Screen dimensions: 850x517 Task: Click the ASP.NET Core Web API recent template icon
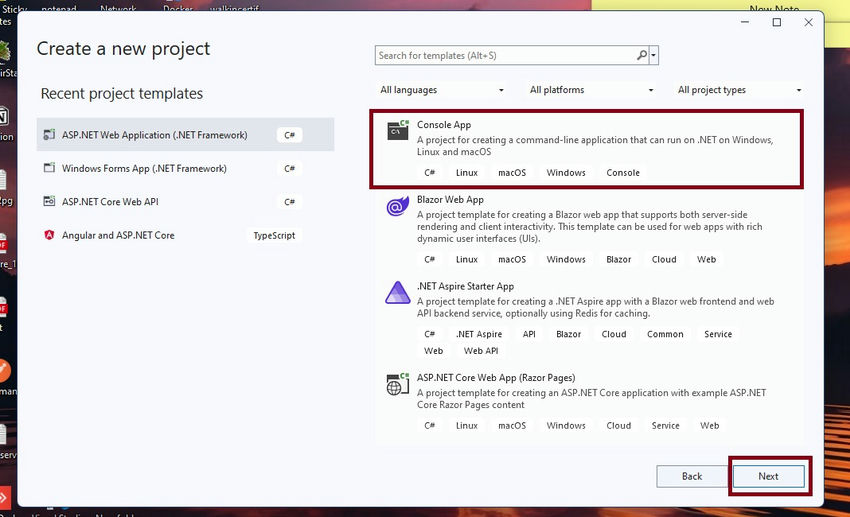tap(49, 202)
